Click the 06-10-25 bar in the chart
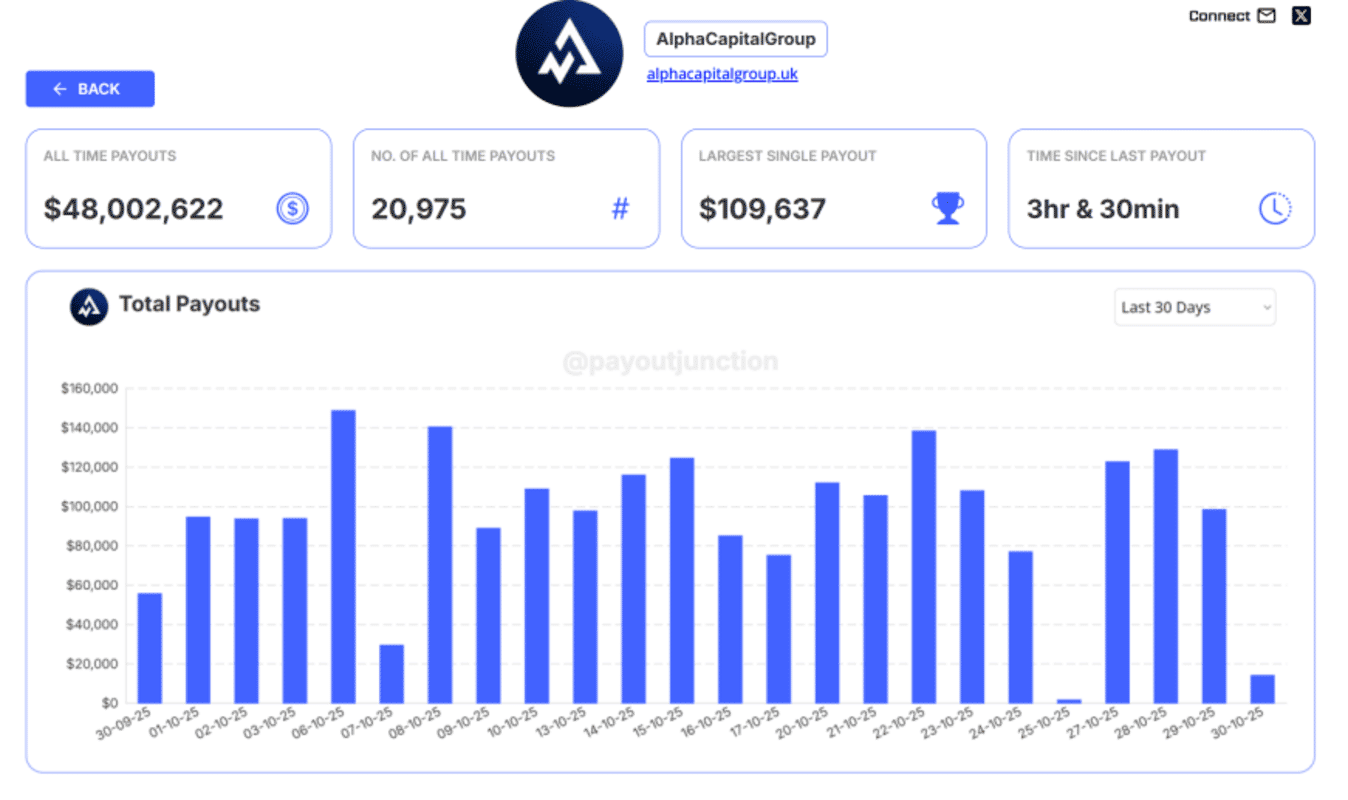Screen dimensions: 1348x800 tap(343, 557)
